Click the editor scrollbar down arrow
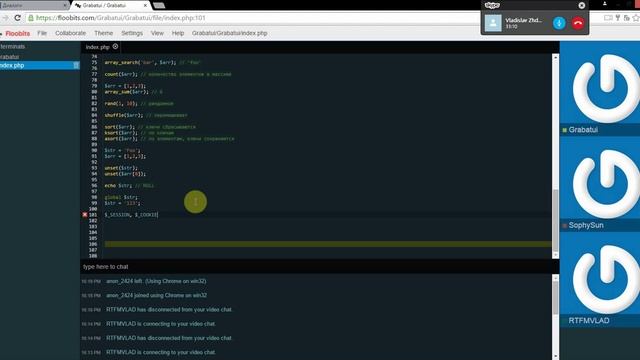Viewport: 640px width, 360px height. (x=555, y=255)
